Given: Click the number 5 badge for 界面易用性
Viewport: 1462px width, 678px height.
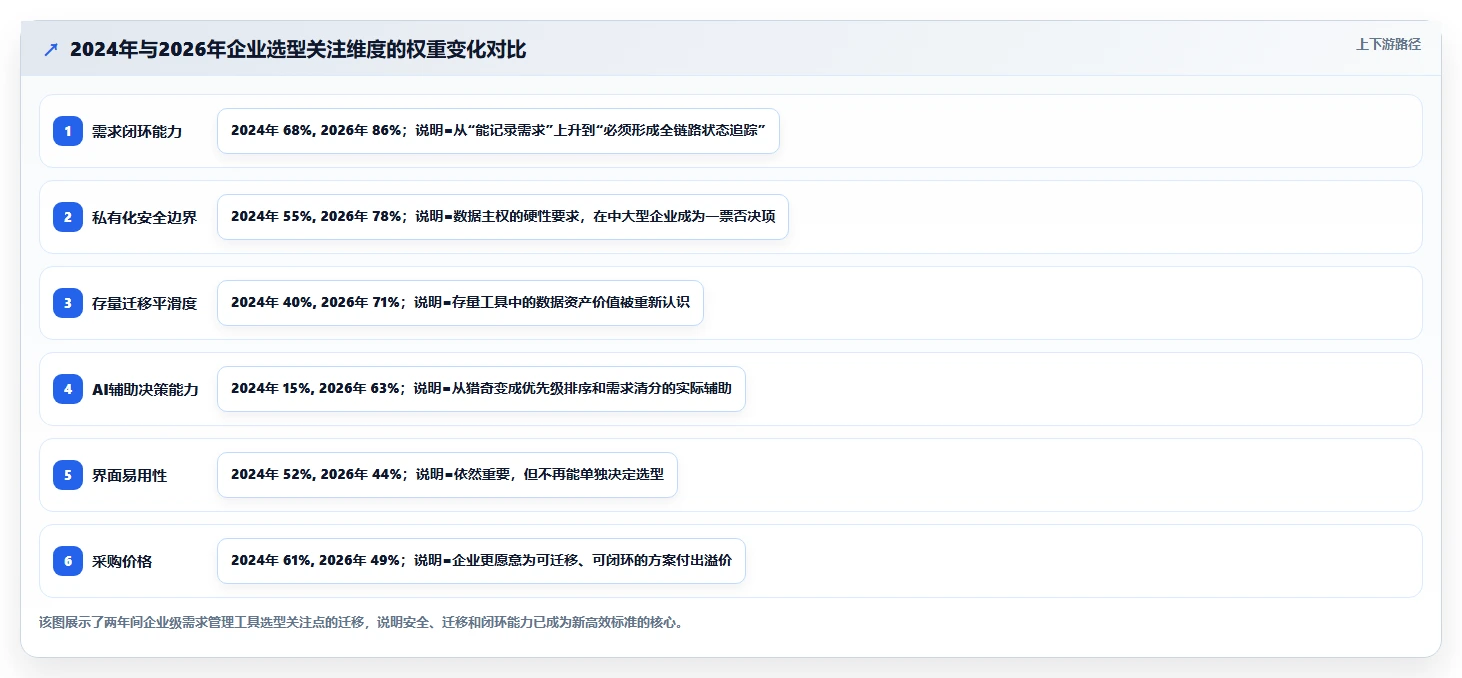Looking at the screenshot, I should coord(68,475).
